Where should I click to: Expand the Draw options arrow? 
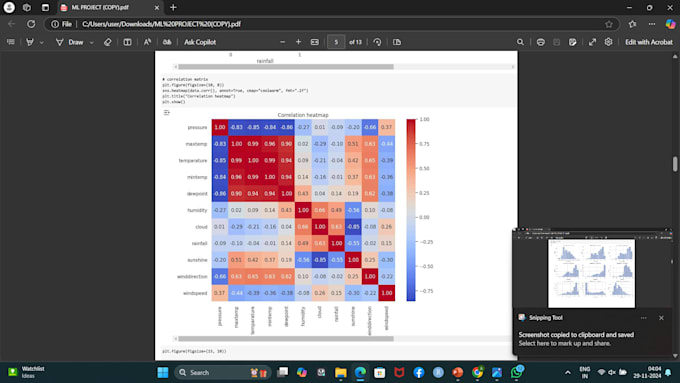[x=92, y=43]
